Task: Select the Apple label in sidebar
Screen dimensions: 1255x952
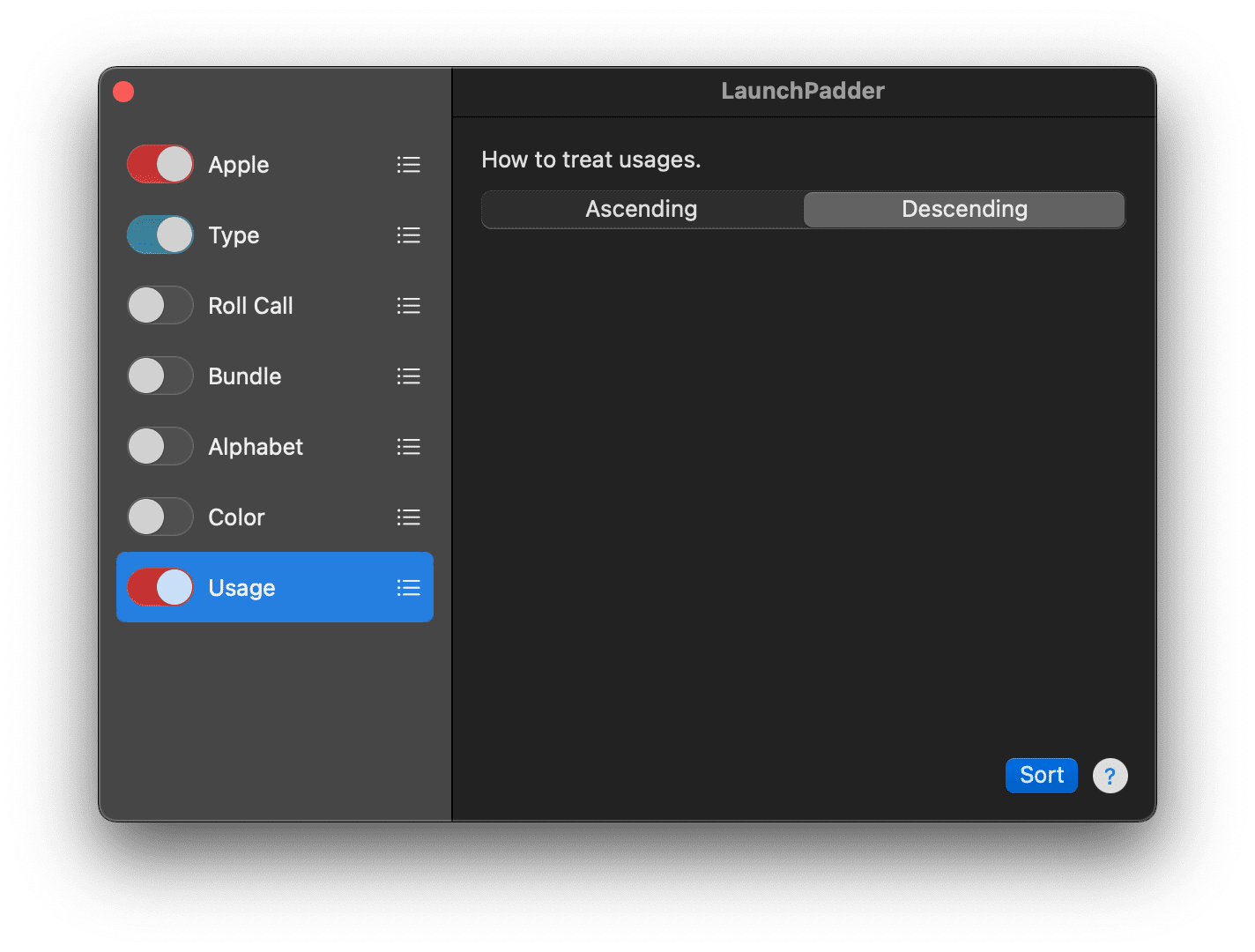Action: coord(239,165)
